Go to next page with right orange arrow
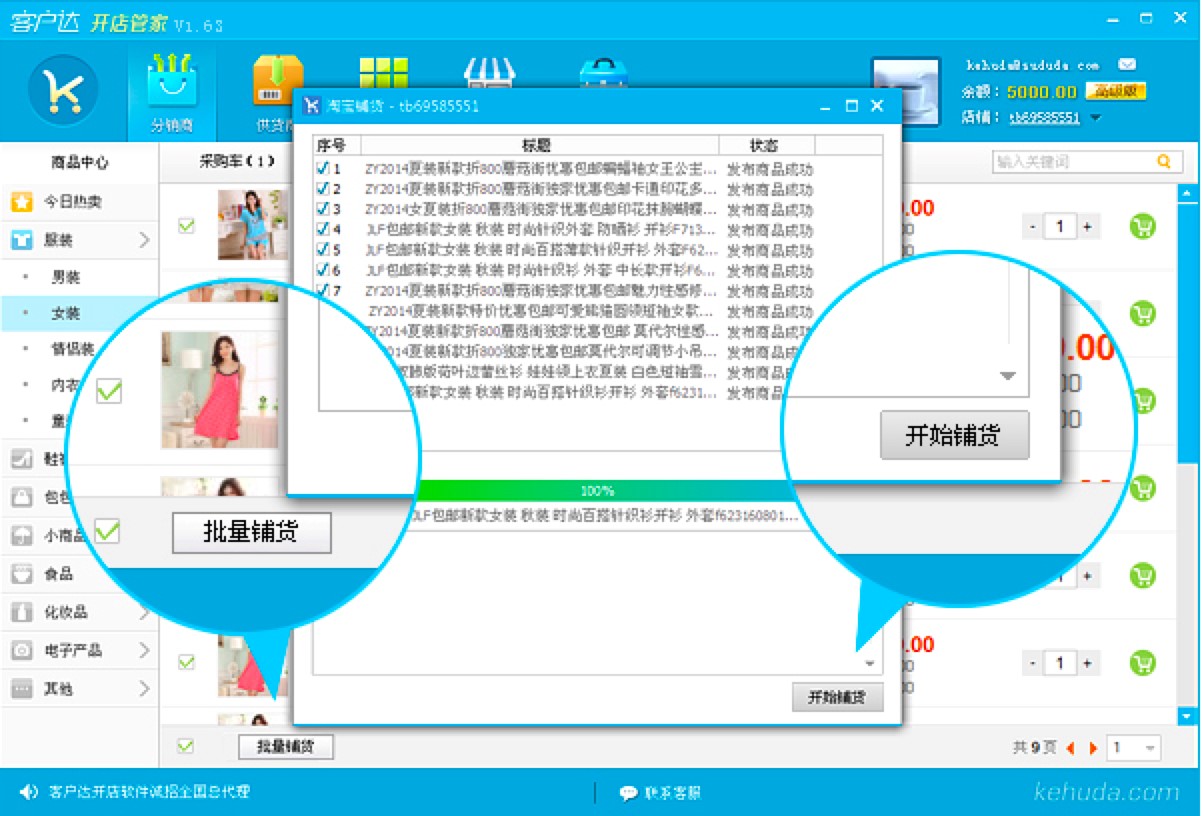 click(1093, 748)
